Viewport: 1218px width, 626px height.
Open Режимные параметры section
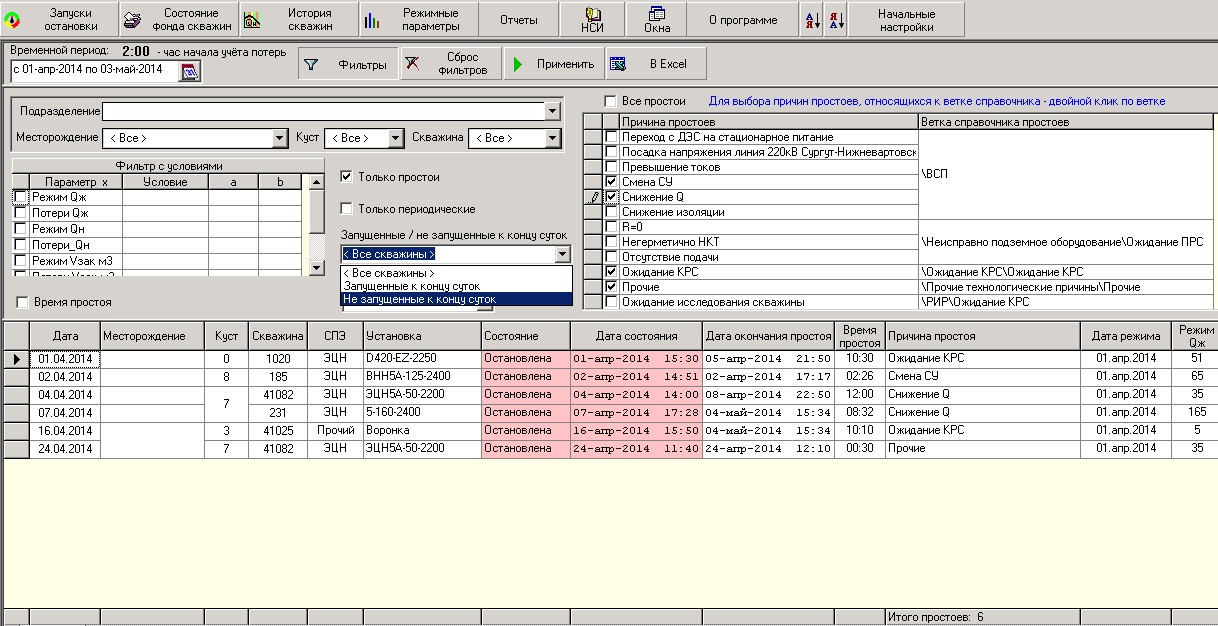(x=418, y=19)
